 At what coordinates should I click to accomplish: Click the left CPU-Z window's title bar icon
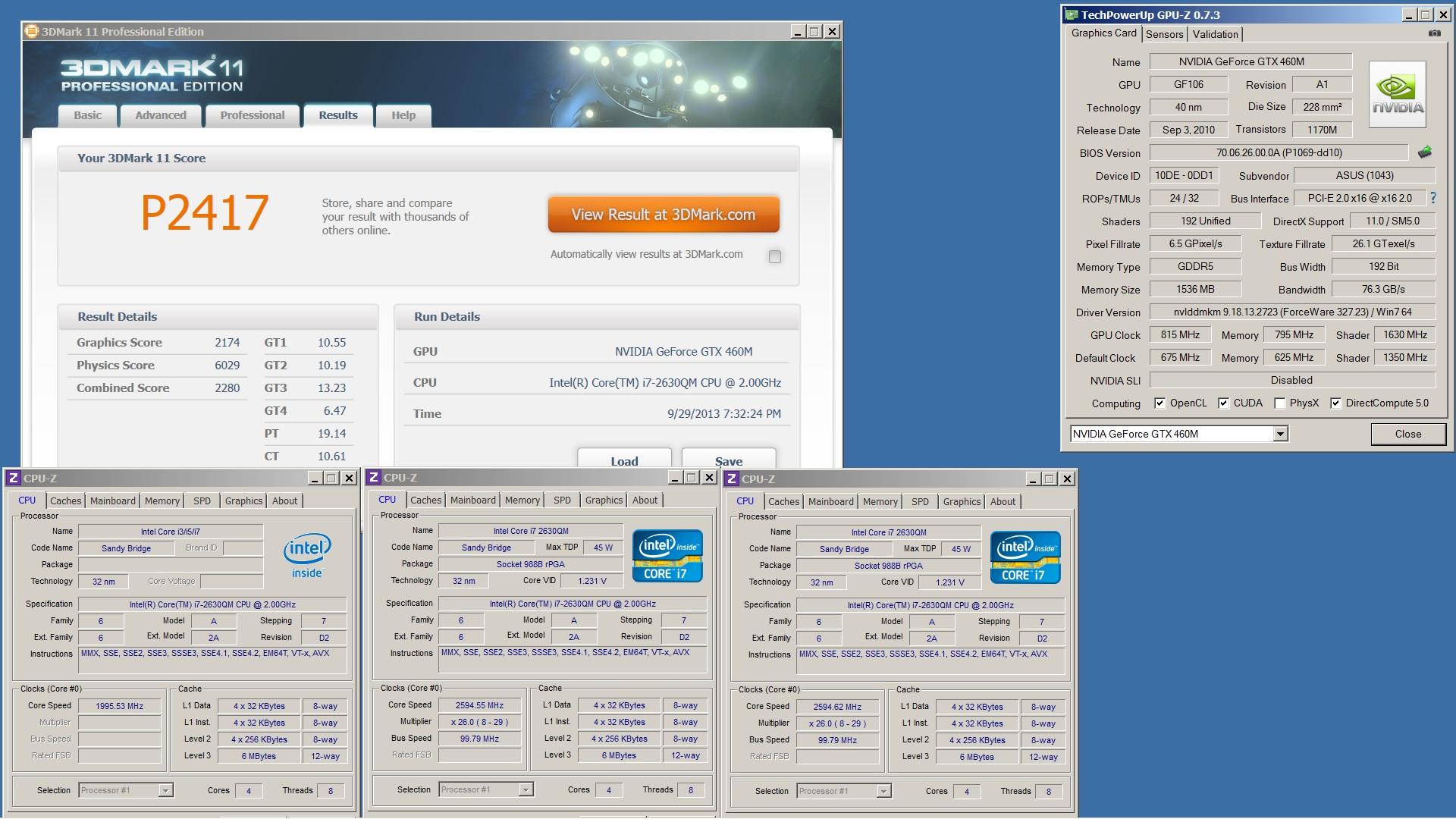pos(13,478)
